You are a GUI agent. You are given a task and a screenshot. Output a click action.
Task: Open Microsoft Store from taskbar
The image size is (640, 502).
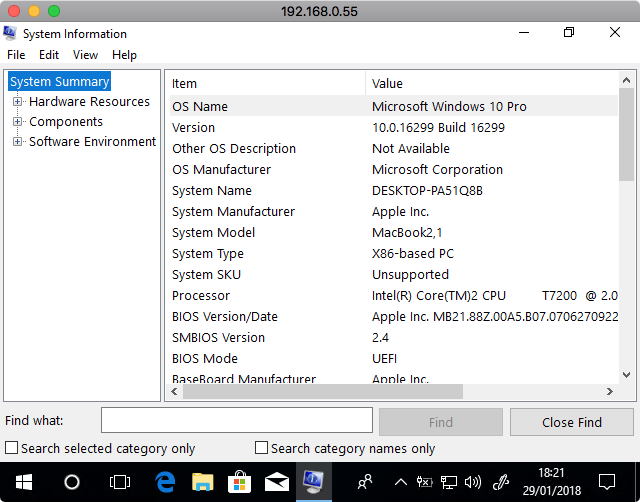(239, 482)
